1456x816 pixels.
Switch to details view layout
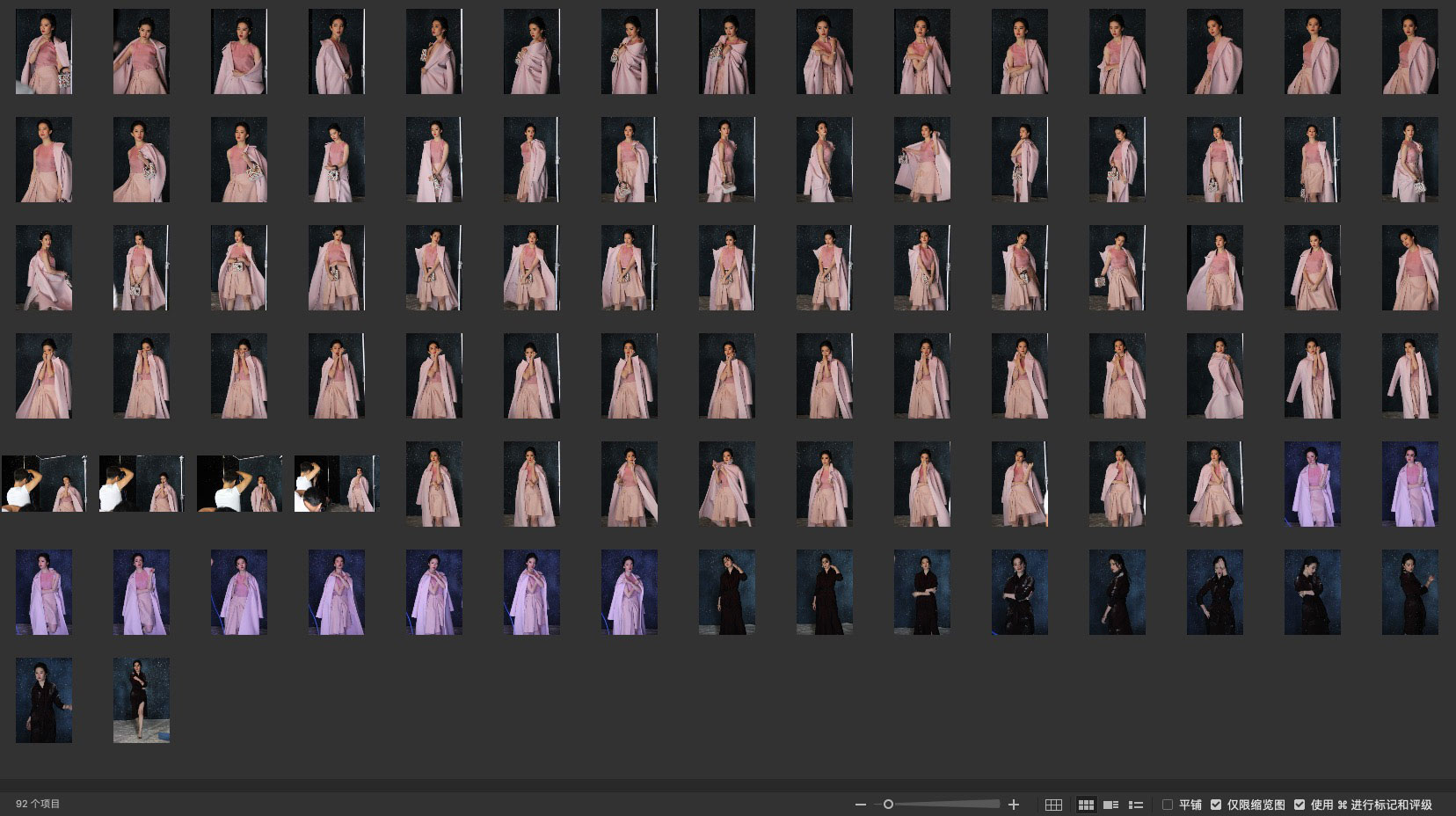(x=1110, y=805)
